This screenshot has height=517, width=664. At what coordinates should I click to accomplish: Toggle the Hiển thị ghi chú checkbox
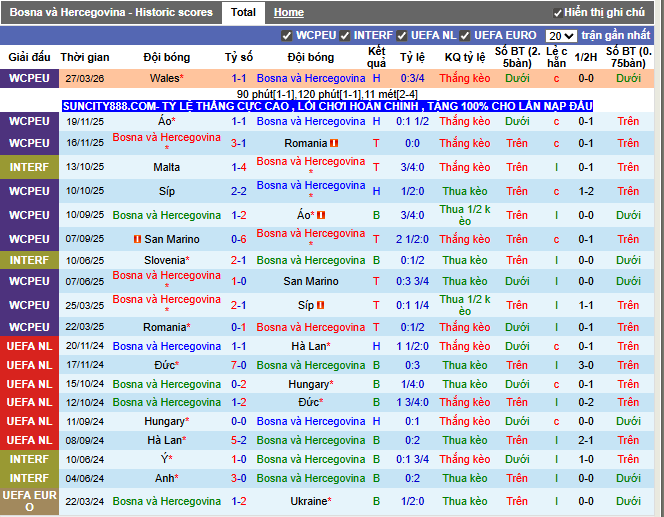tap(558, 13)
